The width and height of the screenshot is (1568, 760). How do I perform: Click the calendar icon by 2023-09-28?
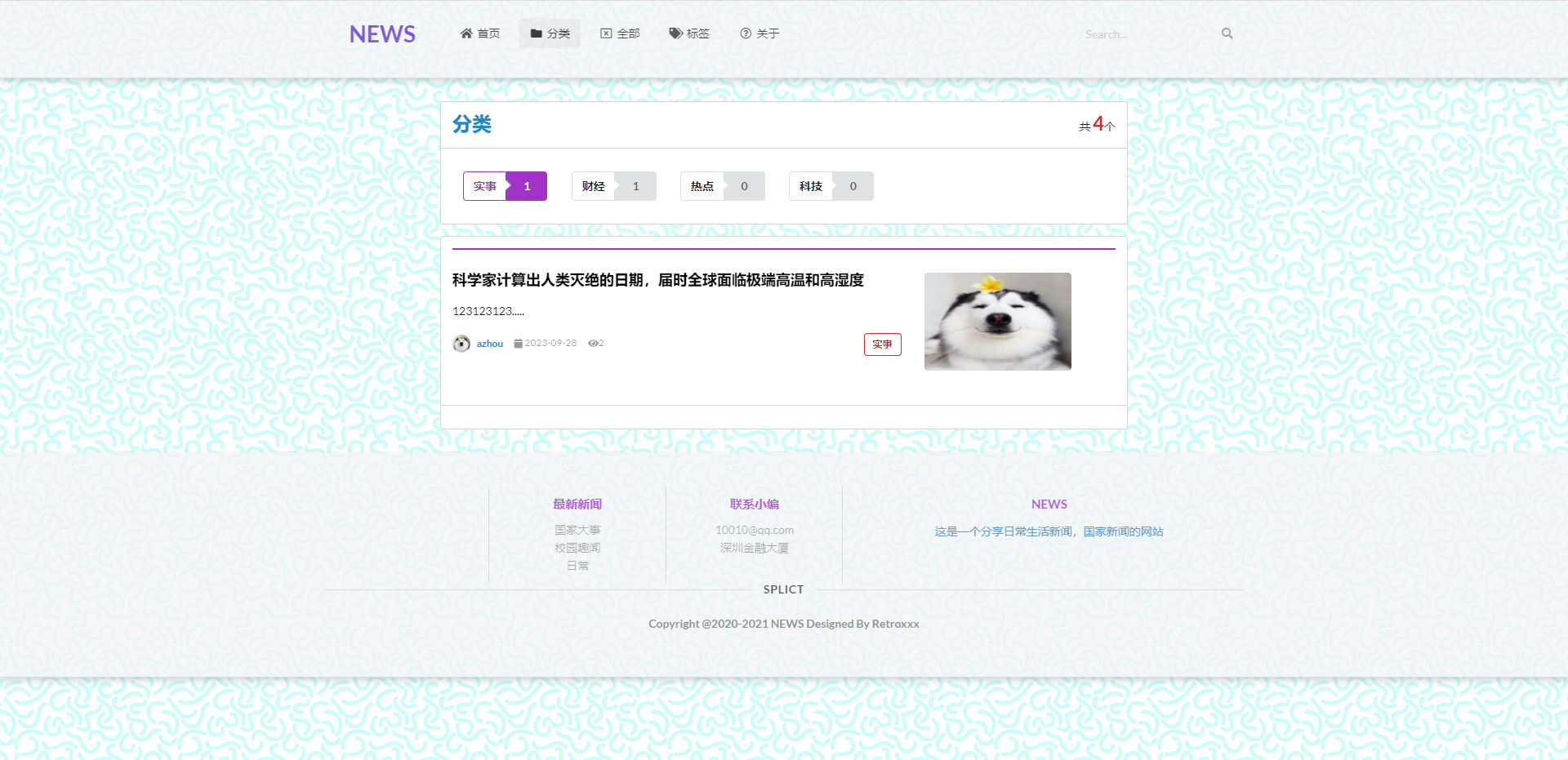518,344
